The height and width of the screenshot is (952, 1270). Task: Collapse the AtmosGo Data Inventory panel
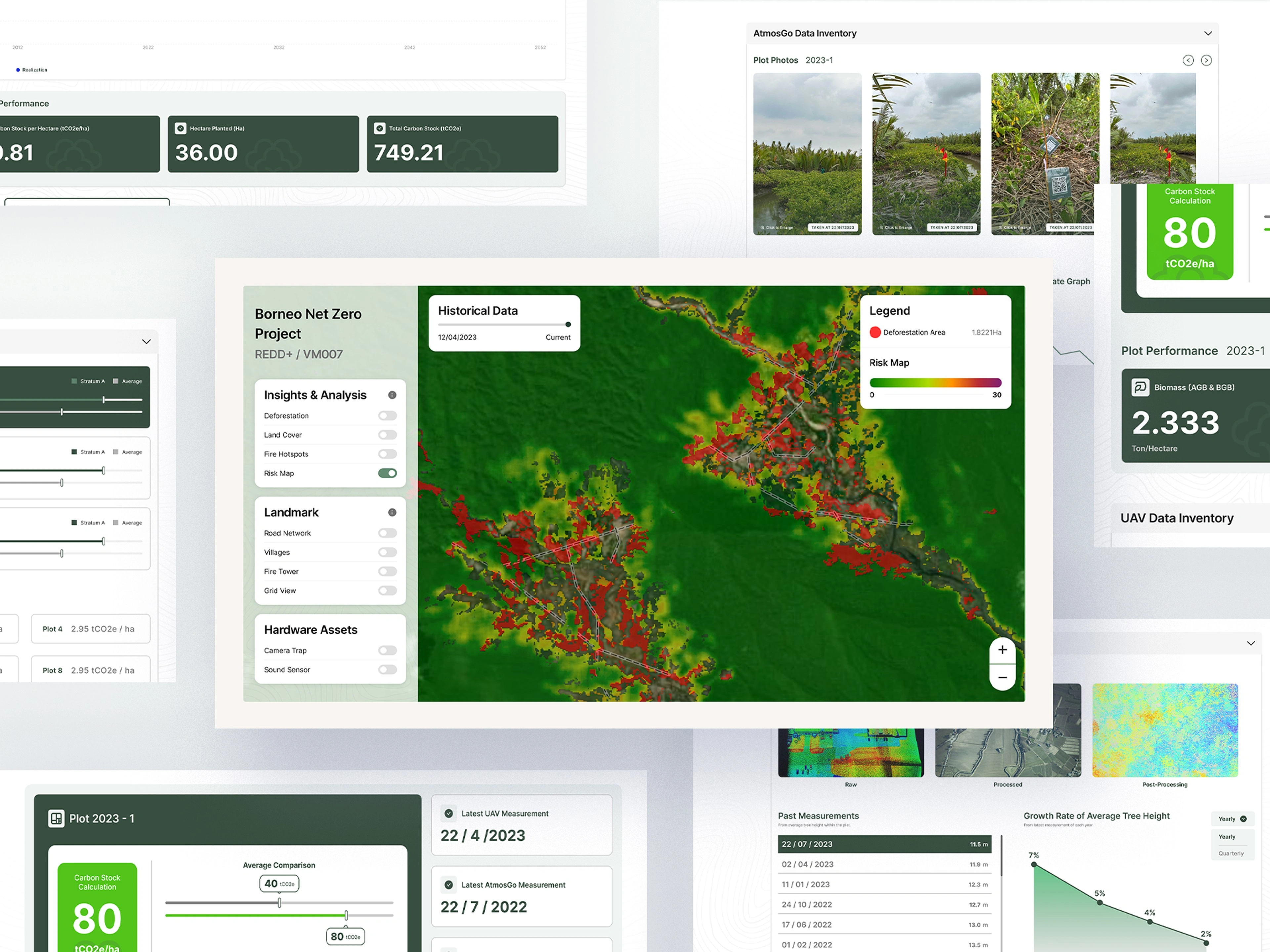pyautogui.click(x=1208, y=33)
